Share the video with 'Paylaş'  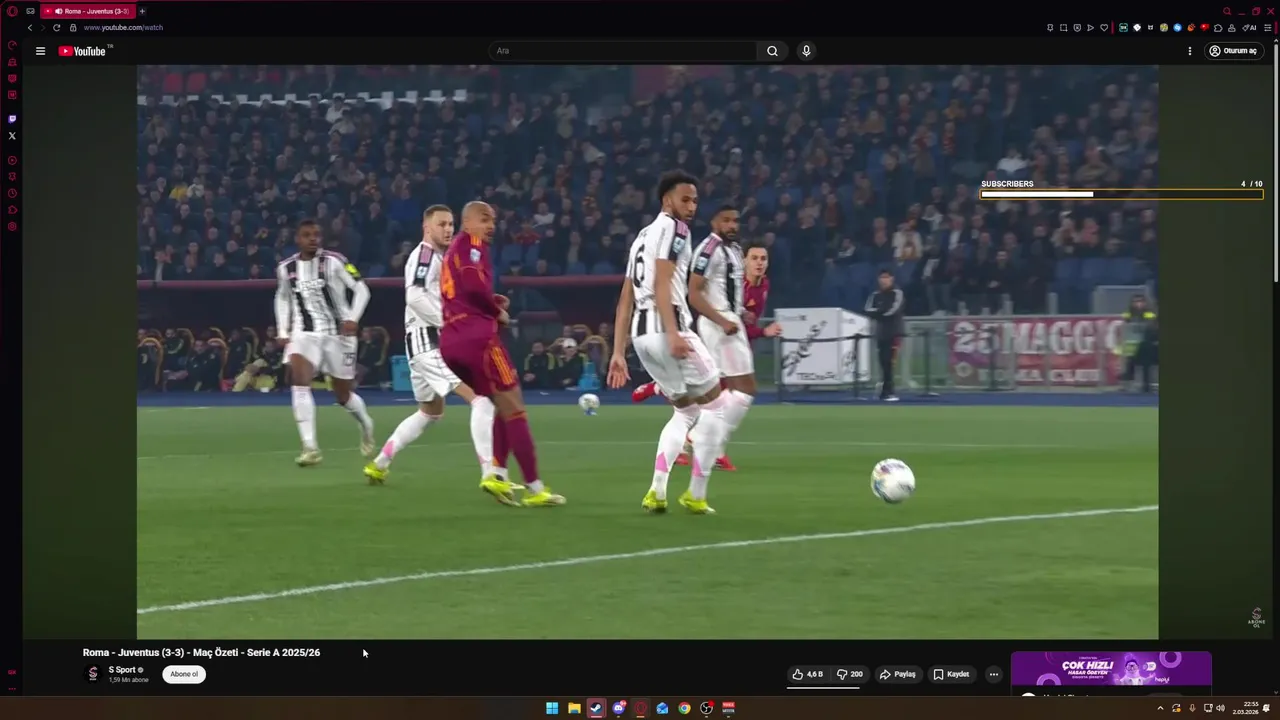(x=897, y=674)
